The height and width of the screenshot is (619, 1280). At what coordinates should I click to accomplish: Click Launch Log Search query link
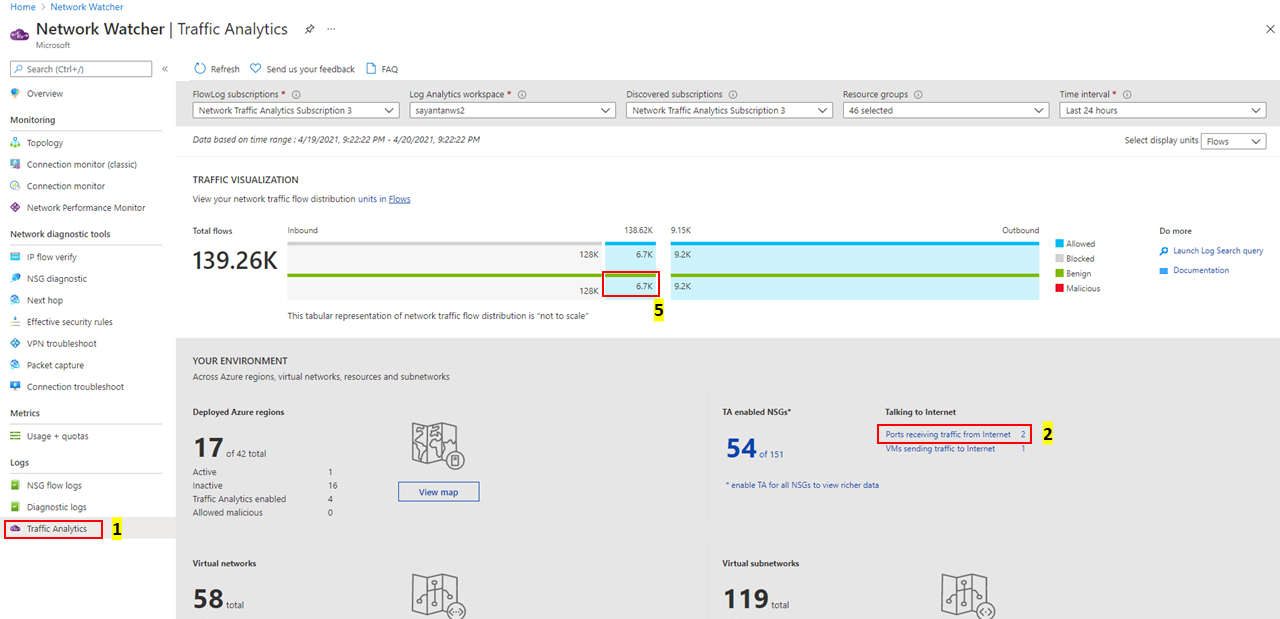coord(1218,251)
